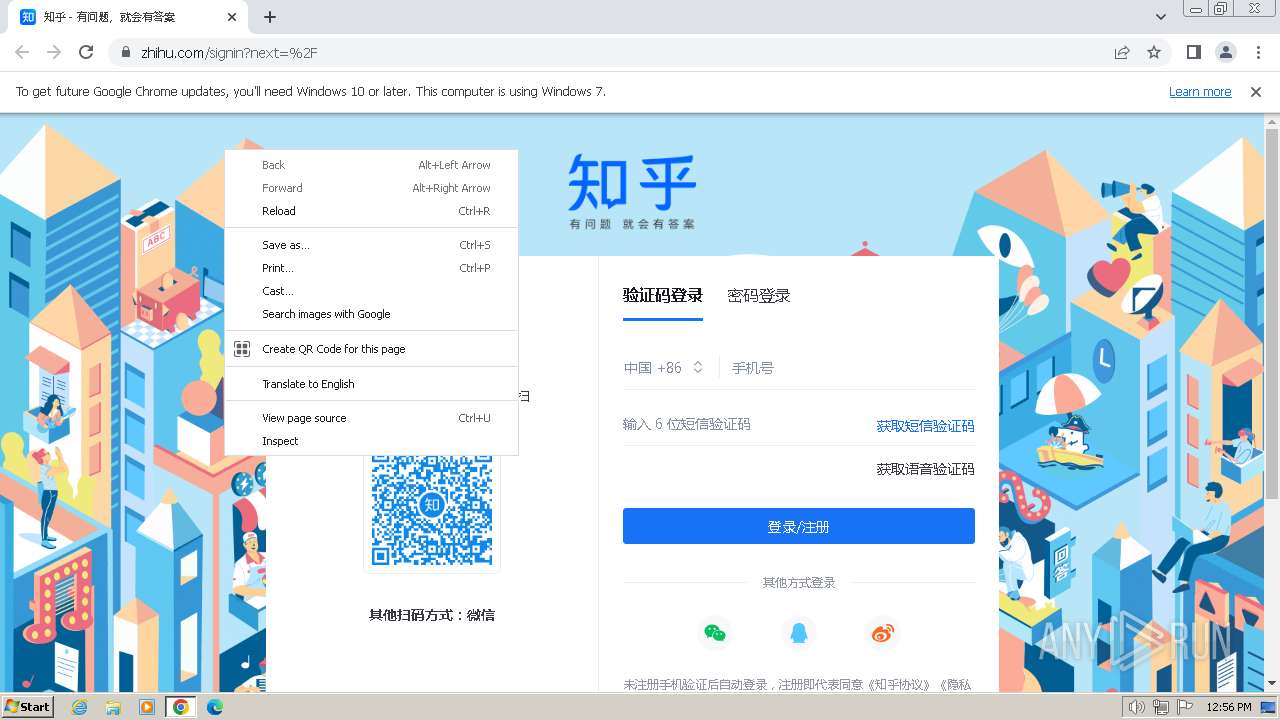
Task: Click the 手机号 phone number field
Action: [852, 368]
